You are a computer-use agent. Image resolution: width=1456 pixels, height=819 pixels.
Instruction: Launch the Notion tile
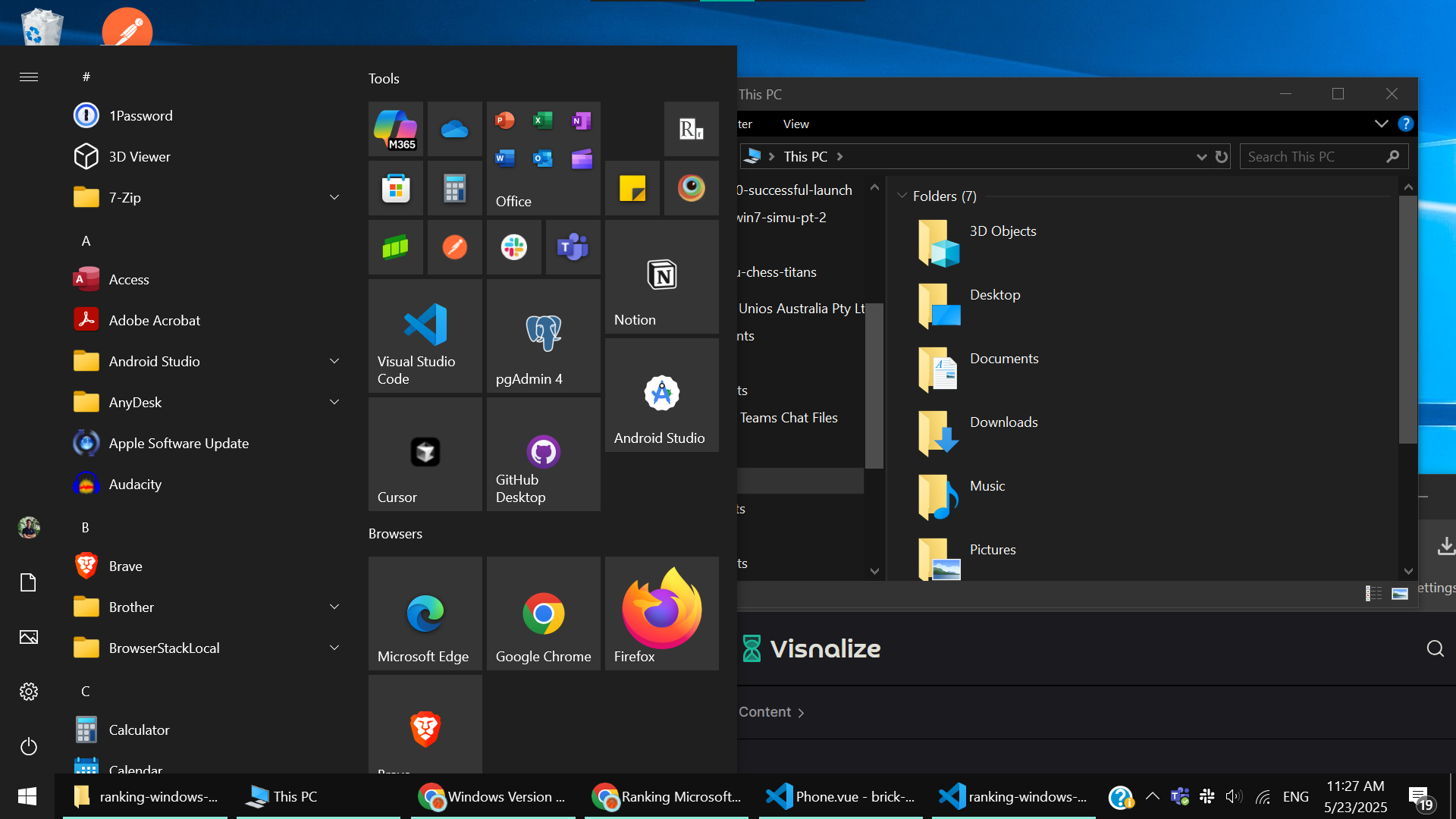[662, 277]
